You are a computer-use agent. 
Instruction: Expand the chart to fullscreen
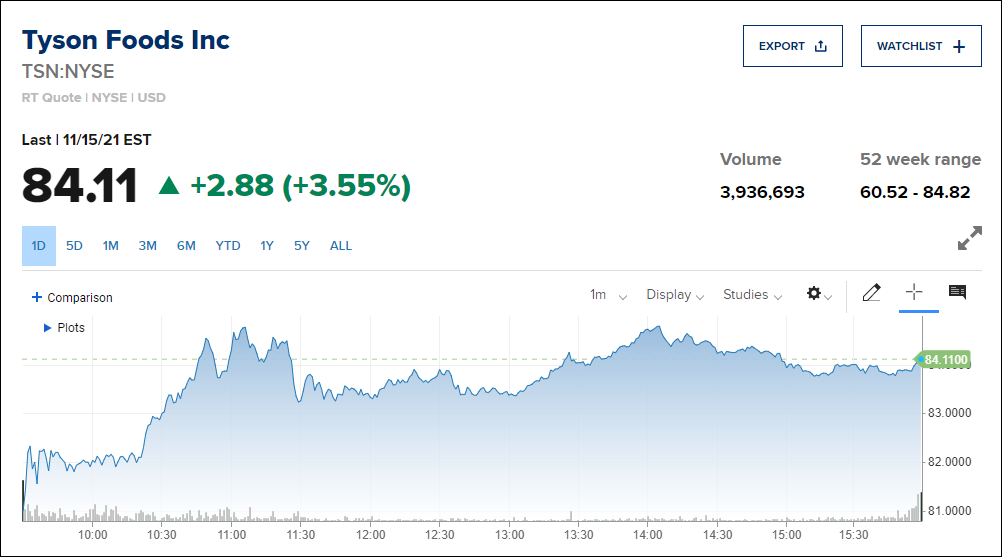pyautogui.click(x=969, y=239)
